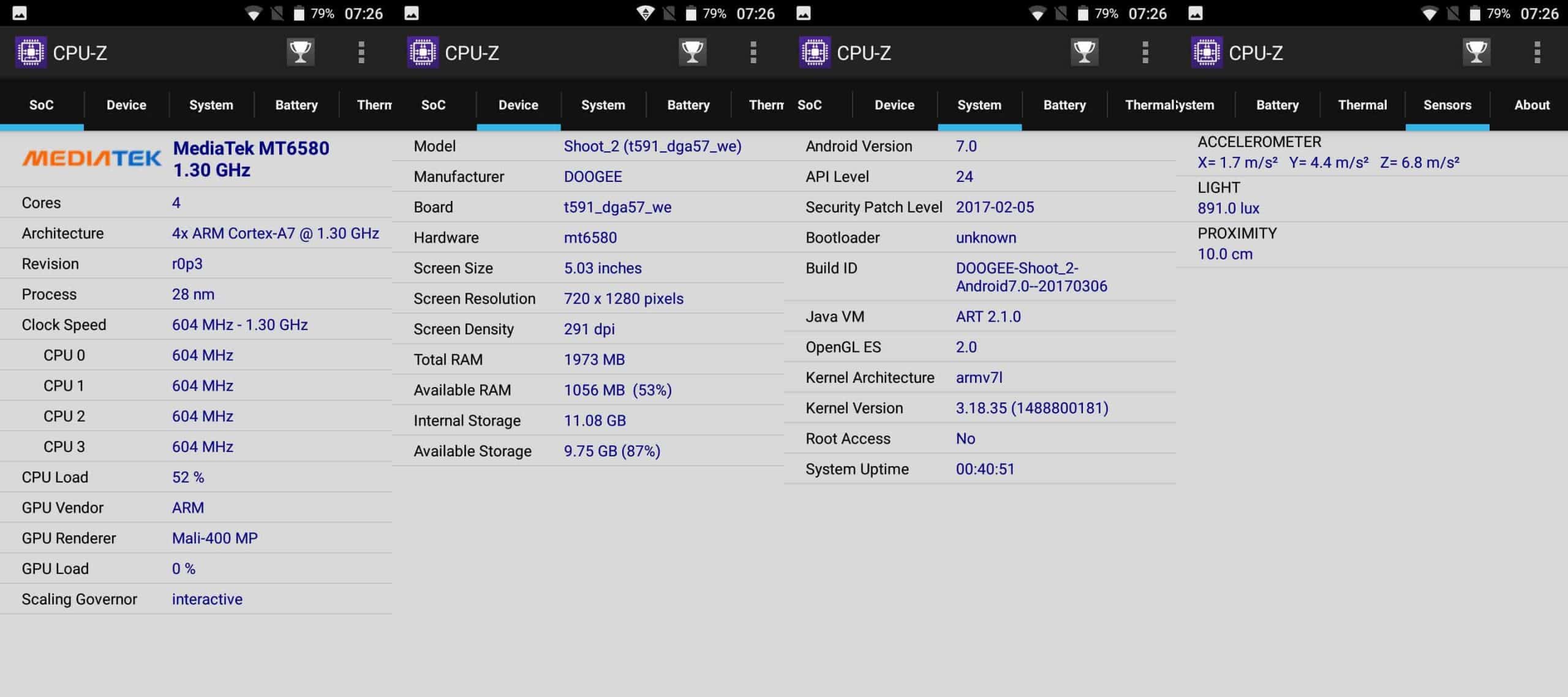Tap the Model value 'Shoot_2 (t591_dga57_we)'

point(652,146)
